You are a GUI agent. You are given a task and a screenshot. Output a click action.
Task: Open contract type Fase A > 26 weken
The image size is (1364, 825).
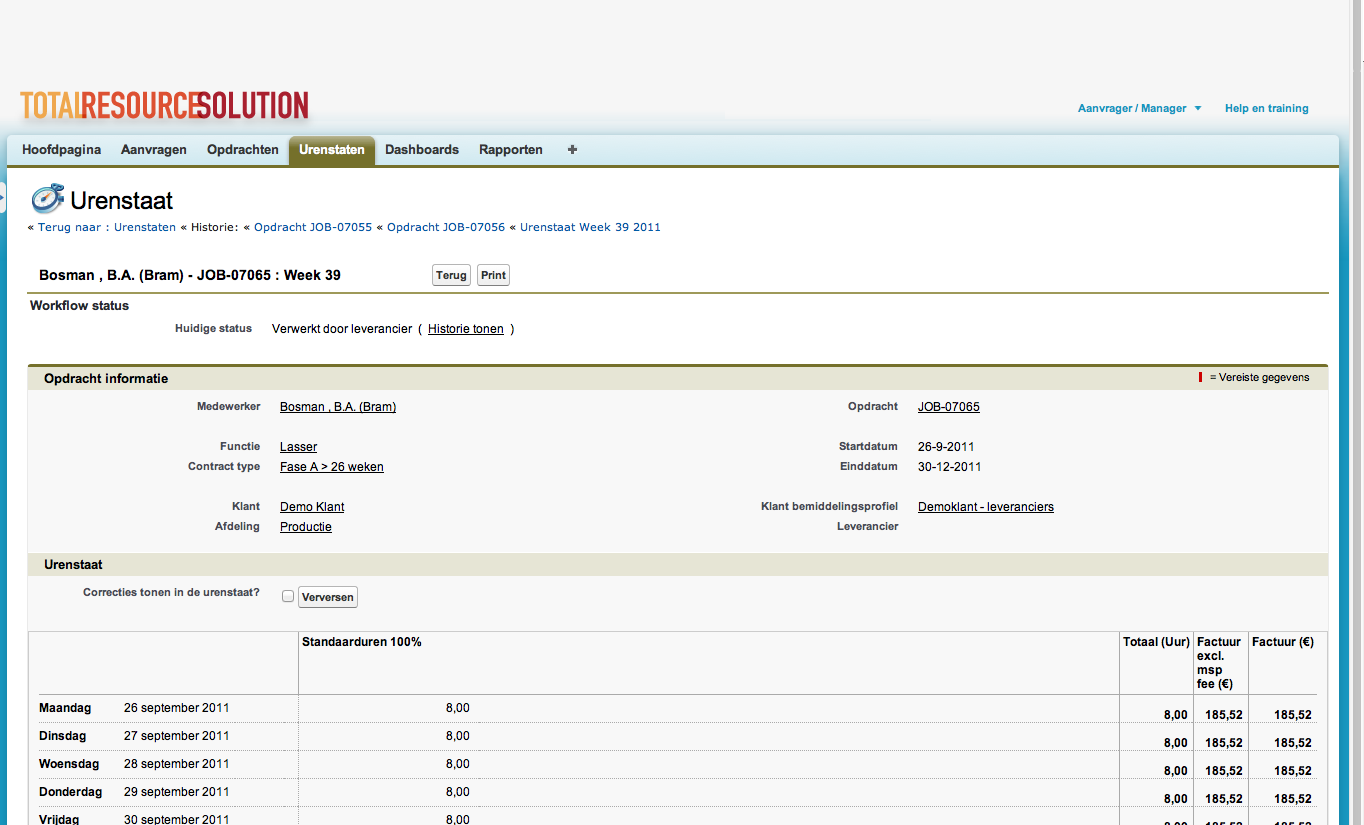pyautogui.click(x=332, y=467)
